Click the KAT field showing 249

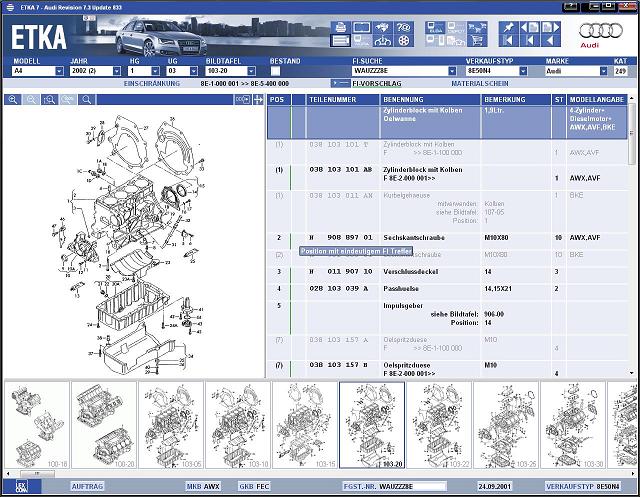(x=620, y=71)
